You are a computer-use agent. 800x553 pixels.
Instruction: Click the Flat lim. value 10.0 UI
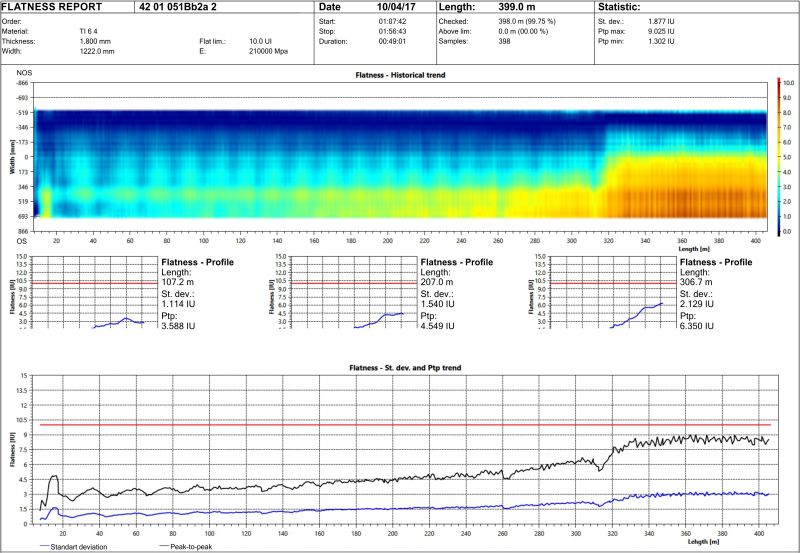click(262, 41)
